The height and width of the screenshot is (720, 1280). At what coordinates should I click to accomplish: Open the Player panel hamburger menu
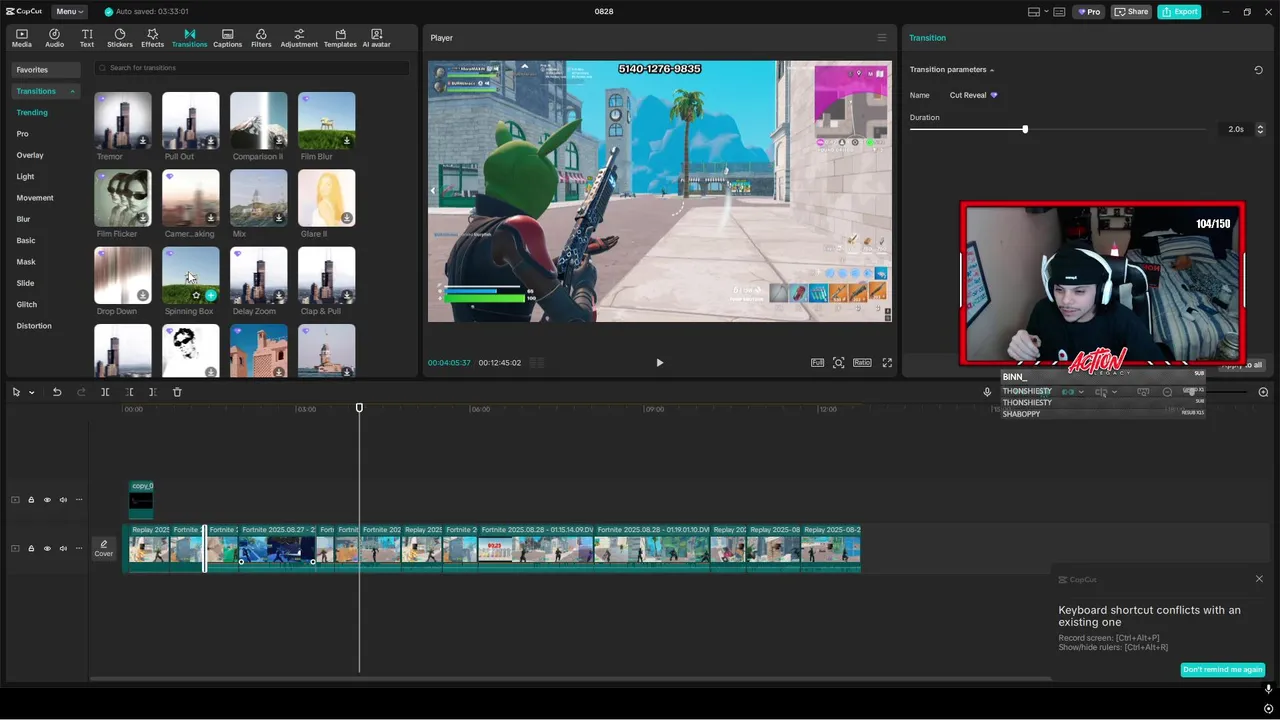881,38
